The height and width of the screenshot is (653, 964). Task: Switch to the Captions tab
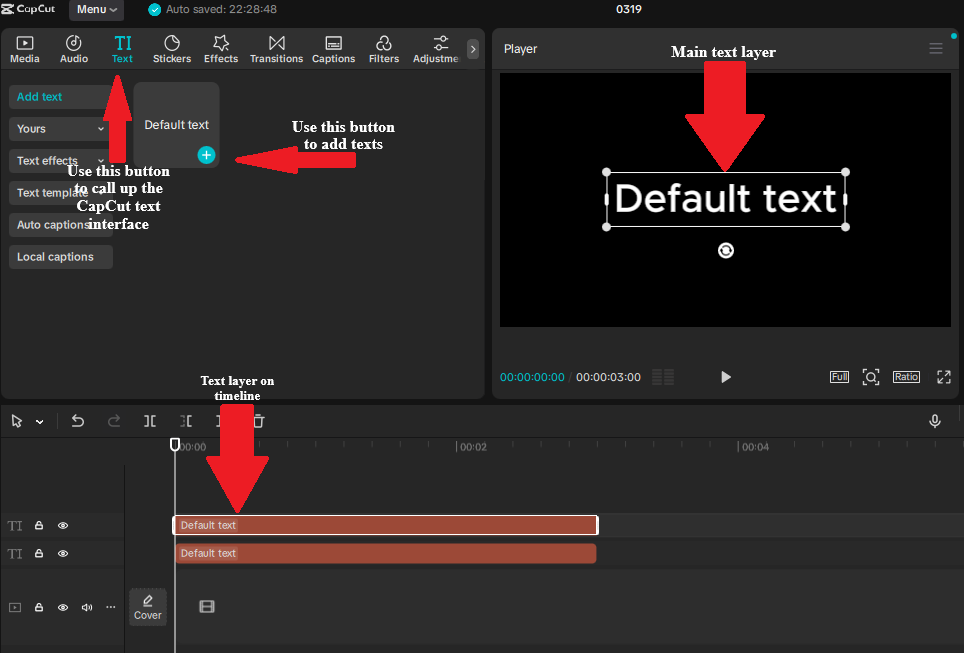point(333,47)
